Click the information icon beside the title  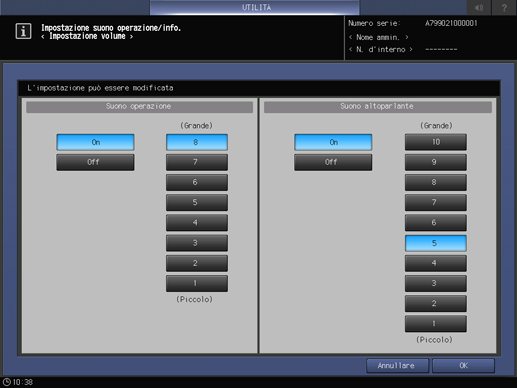pos(23,31)
